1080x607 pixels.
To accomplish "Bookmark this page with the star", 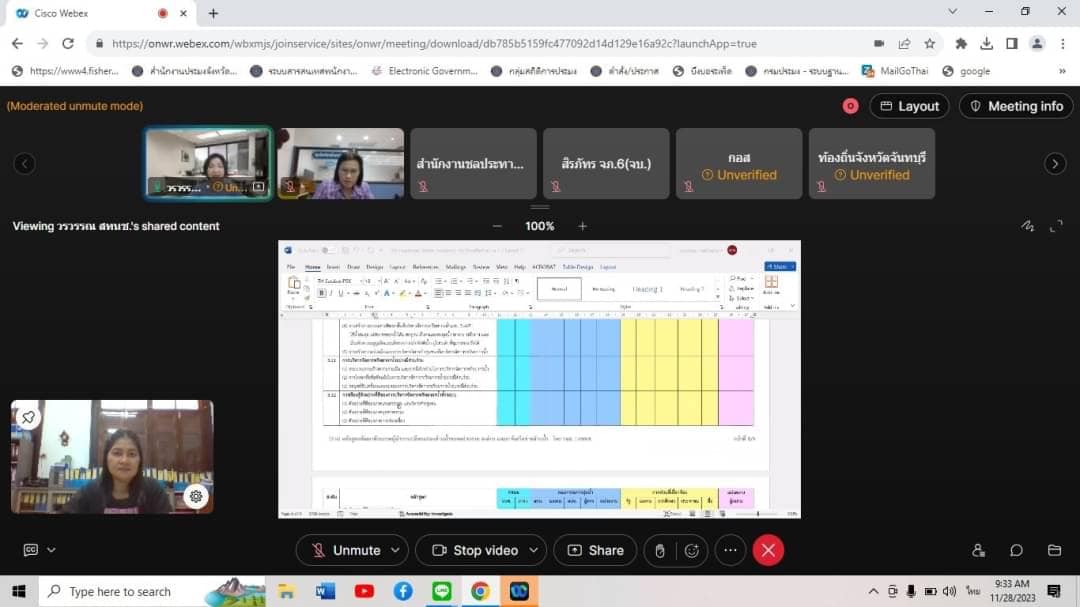I will click(x=930, y=43).
